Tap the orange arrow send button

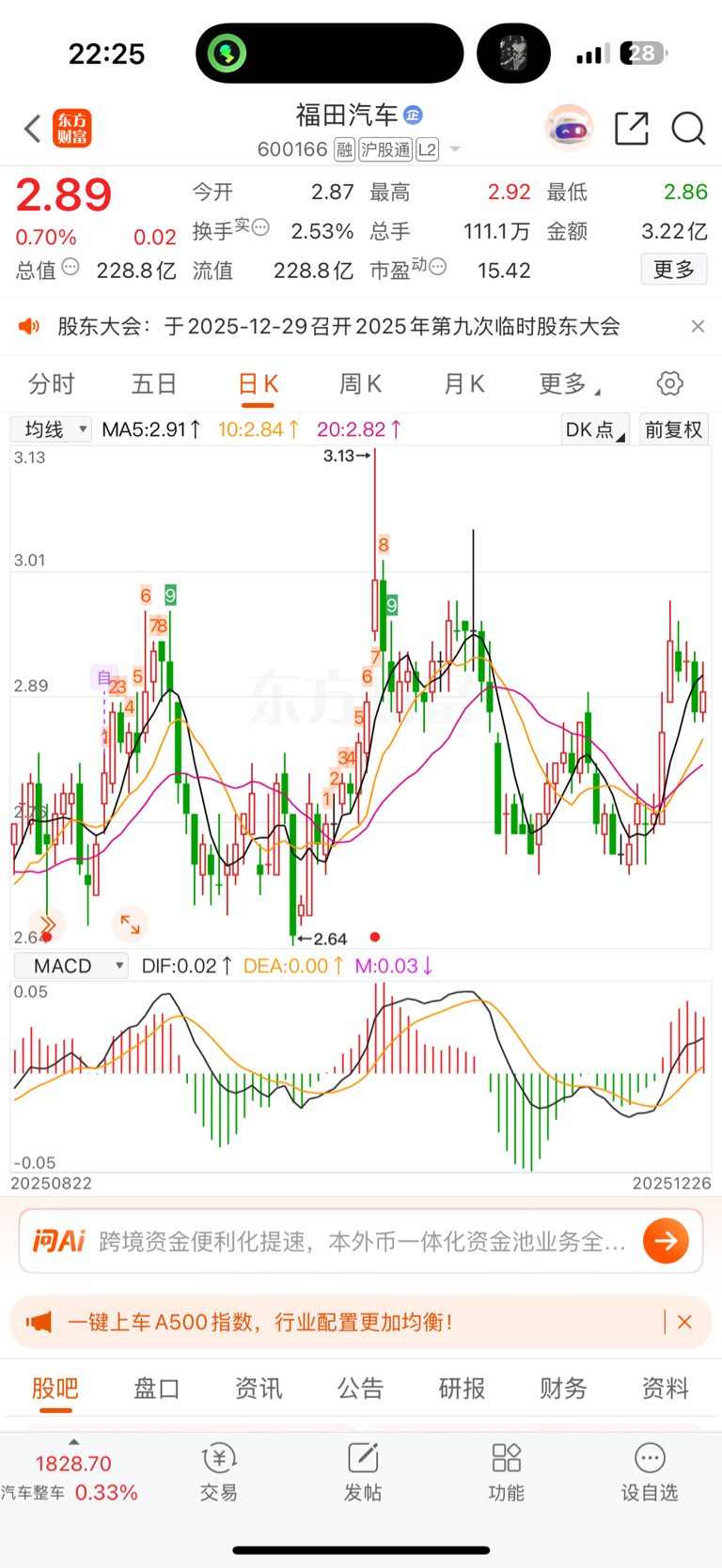[666, 1241]
